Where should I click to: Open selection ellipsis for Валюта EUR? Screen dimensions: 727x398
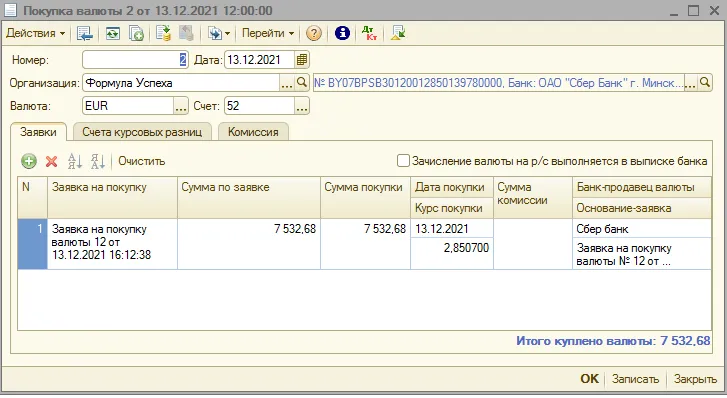click(x=181, y=106)
